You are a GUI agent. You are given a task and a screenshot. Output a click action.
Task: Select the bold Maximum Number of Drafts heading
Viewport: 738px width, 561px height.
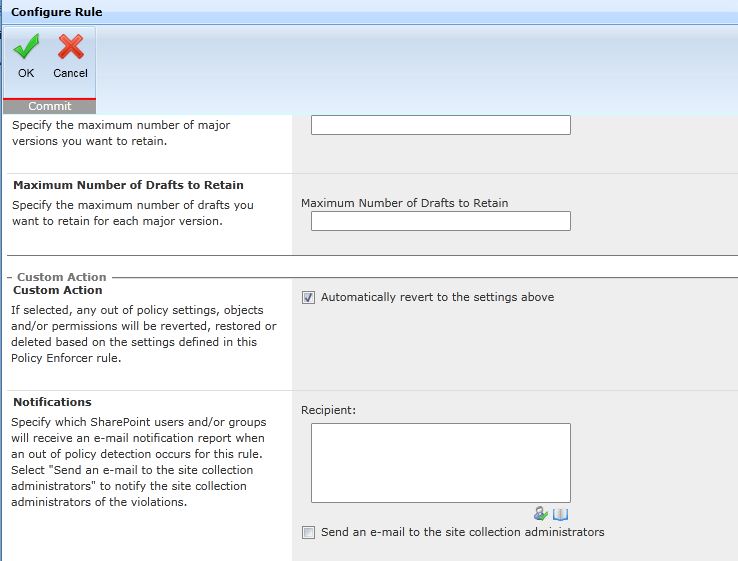[128, 185]
